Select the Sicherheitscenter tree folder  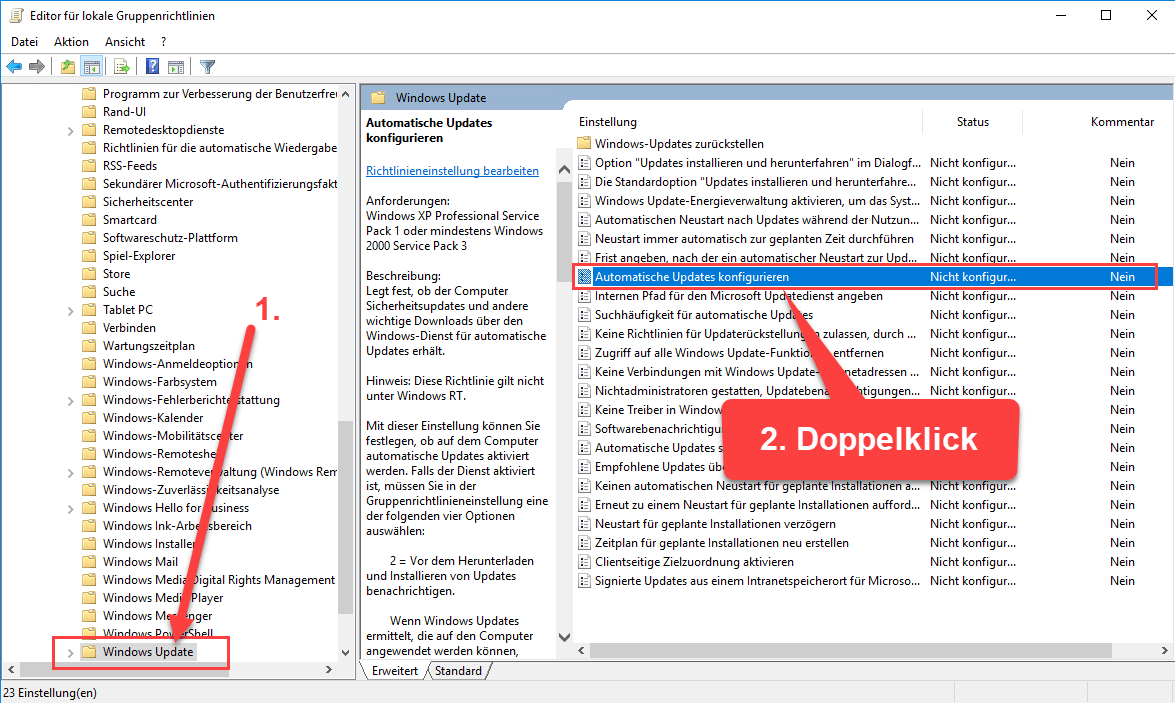coord(148,202)
